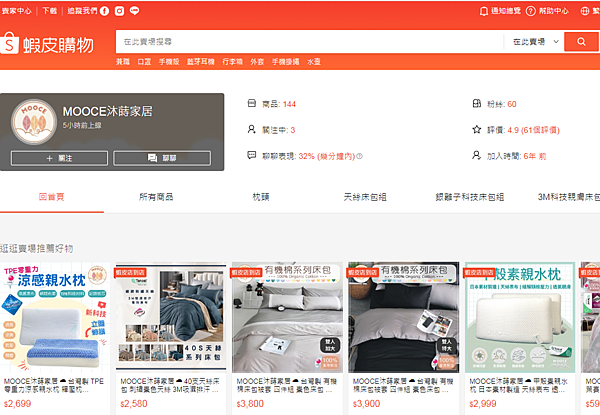Open the LINE follow icon
Image resolution: width=600 pixels, height=415 pixels.
coord(134,11)
